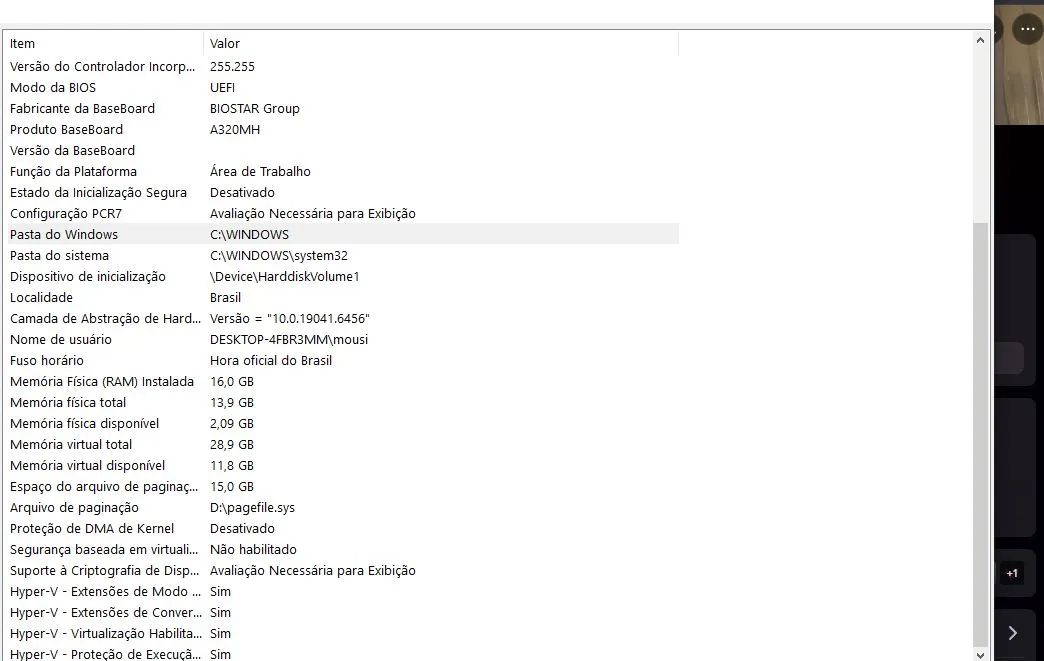Screen dimensions: 1044x661
Task: Select the Fuso horário row
Action: [x=342, y=360]
